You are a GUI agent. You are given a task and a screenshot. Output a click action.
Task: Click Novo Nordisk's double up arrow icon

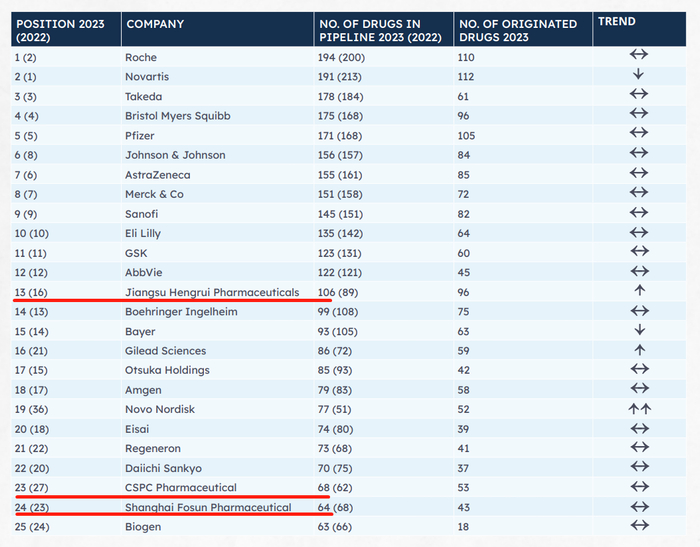coord(639,409)
